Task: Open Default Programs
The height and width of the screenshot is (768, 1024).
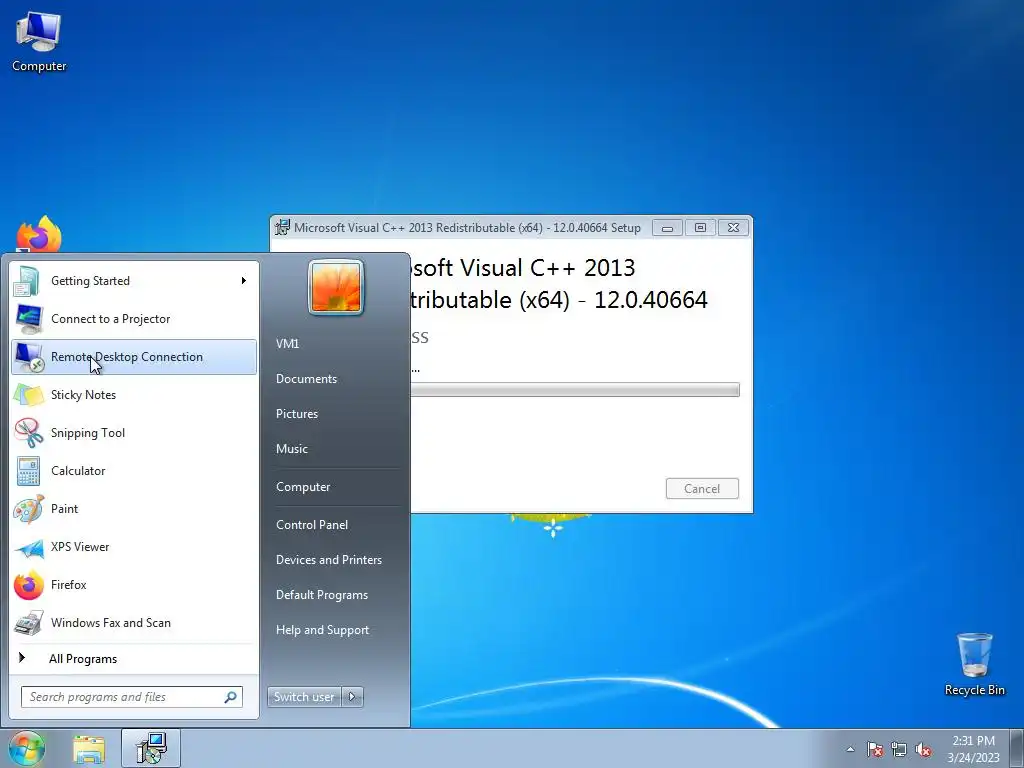Action: (x=322, y=595)
